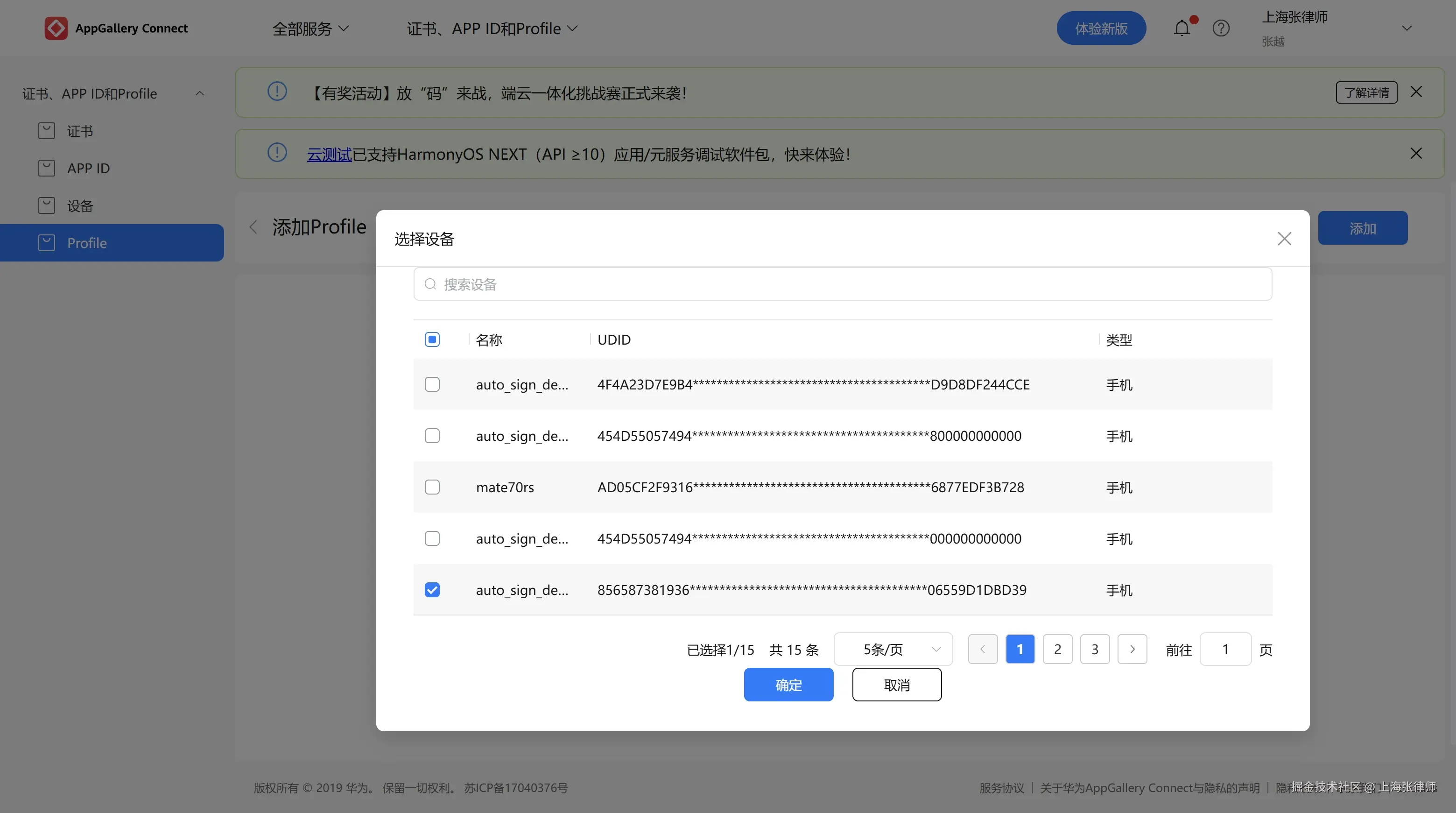Open 设备 in the left sidebar
Viewport: 1456px width, 813px height.
coord(80,206)
